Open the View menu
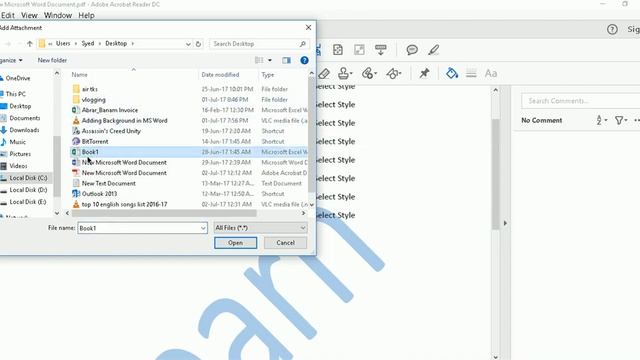640x360 pixels. (29, 16)
